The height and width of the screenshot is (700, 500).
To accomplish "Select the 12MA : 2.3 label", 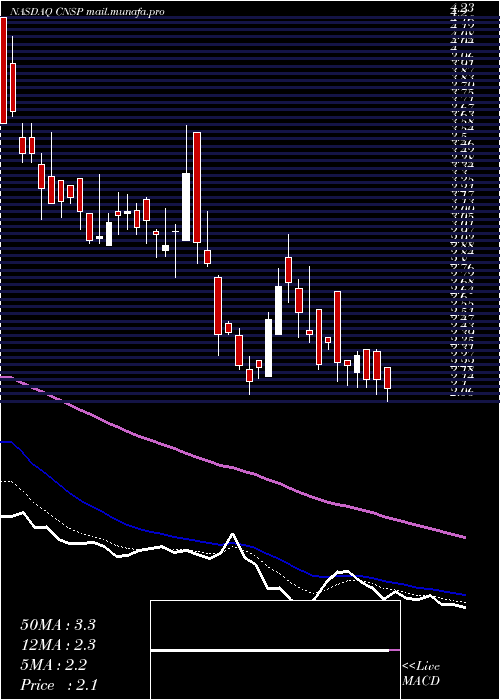I will coord(58,645).
